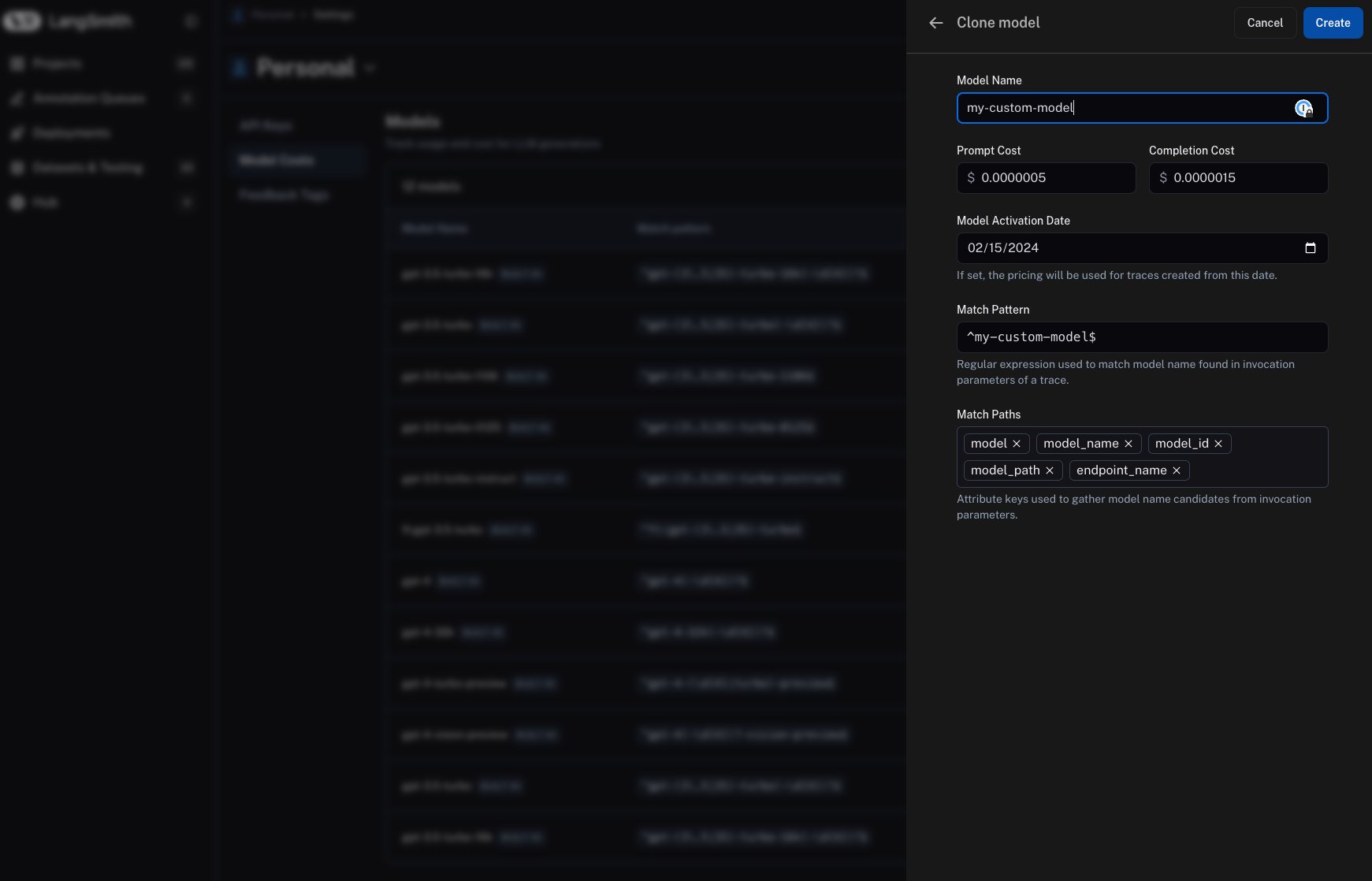Select the endpoint_name tag text
The height and width of the screenshot is (881, 1372).
[1121, 470]
